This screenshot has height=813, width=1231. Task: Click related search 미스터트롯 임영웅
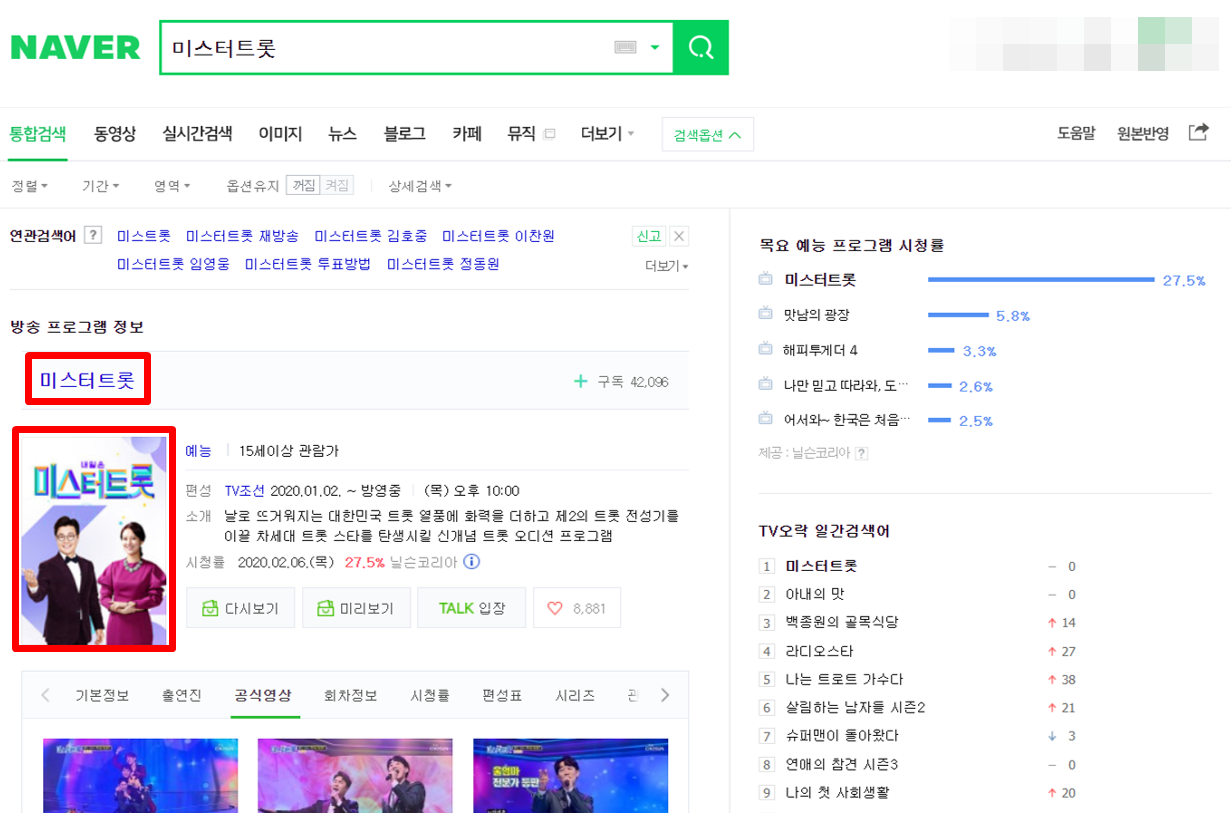(173, 264)
